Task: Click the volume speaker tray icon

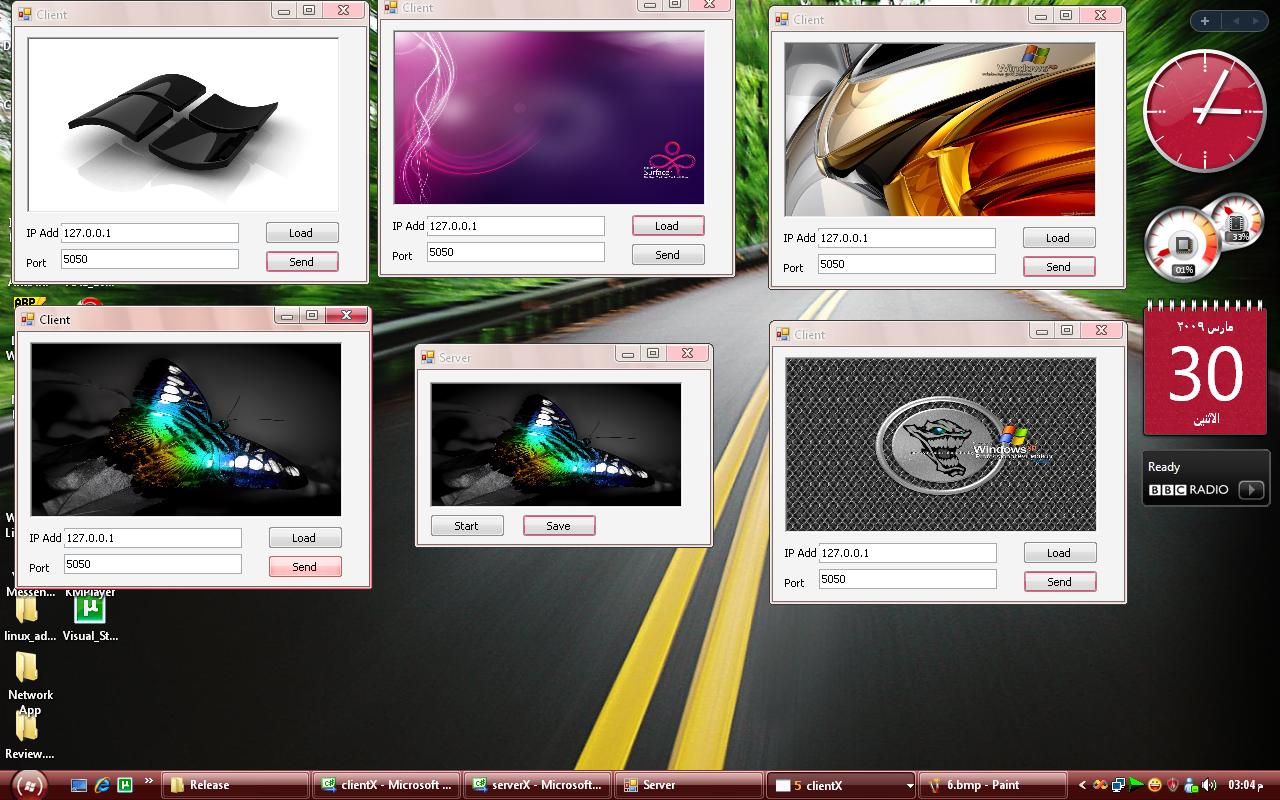Action: coord(1209,785)
